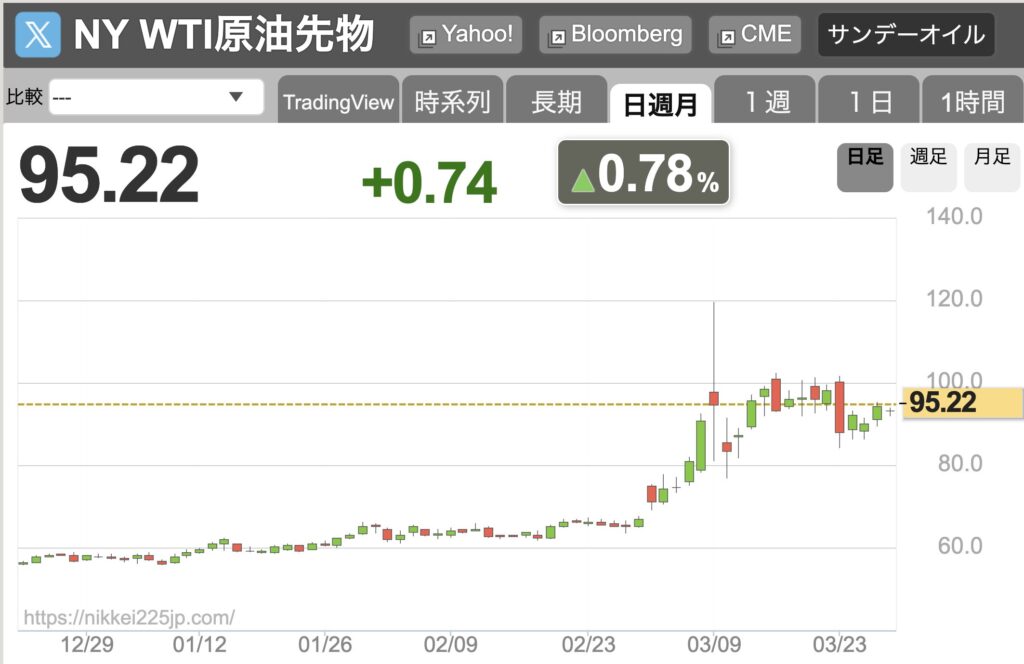Click the tall 03/09 spike candlestick
Viewport: 1024px width, 664px height.
pyautogui.click(x=714, y=398)
